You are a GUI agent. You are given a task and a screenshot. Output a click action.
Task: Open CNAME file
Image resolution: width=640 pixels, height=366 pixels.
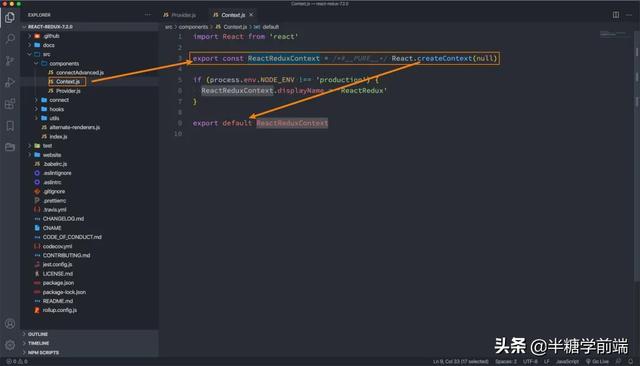tap(89, 228)
